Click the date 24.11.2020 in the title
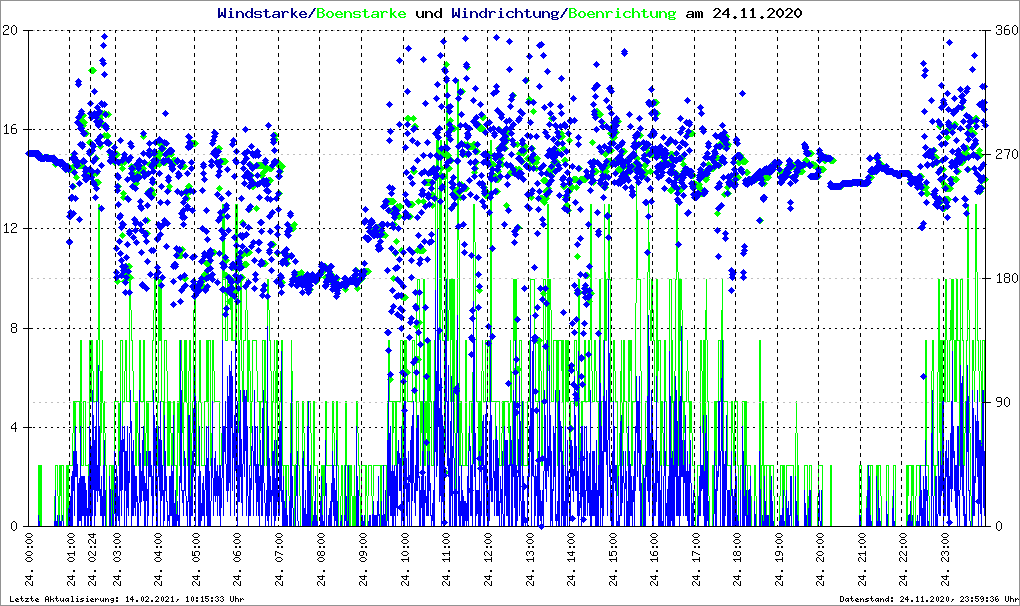Viewport: 1020px width, 606px height. [756, 13]
